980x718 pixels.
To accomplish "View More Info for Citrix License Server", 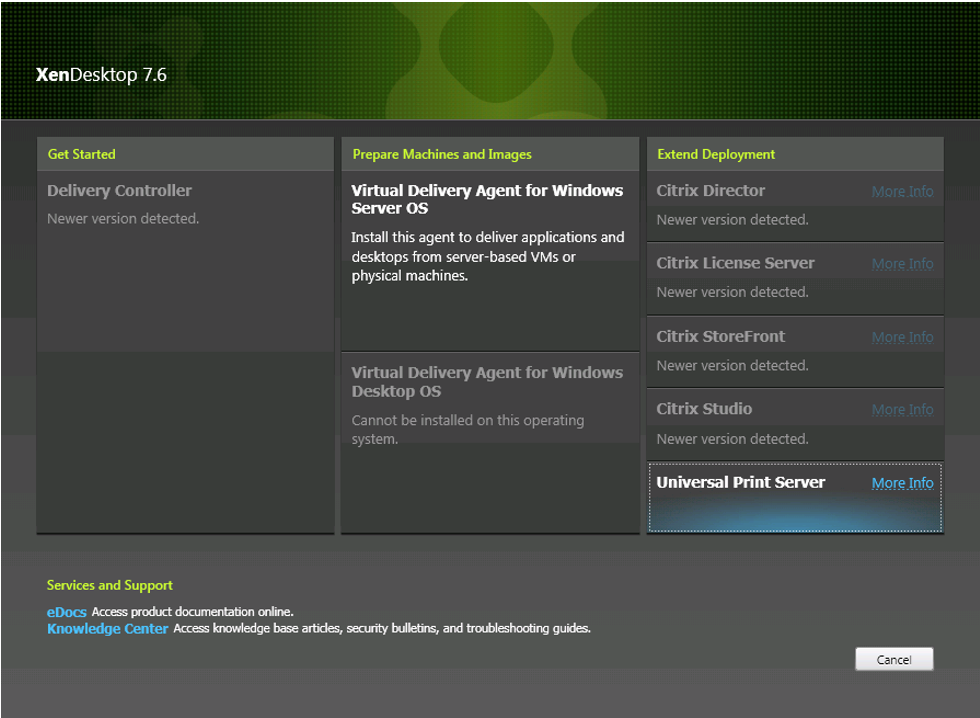I will pyautogui.click(x=902, y=264).
